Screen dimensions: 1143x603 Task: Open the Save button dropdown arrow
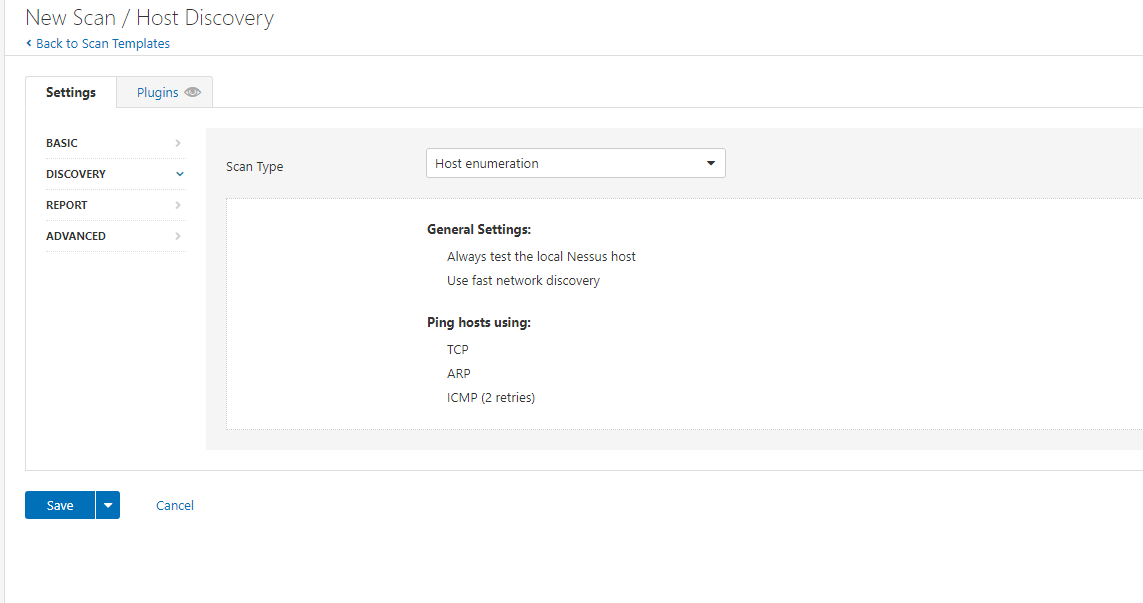tap(108, 505)
